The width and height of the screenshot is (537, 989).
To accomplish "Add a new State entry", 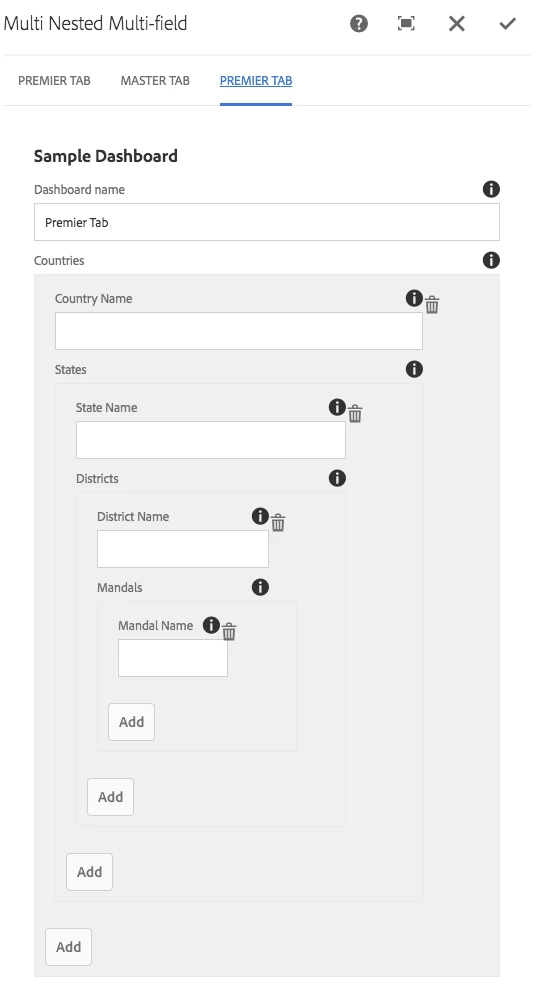I will 90,872.
